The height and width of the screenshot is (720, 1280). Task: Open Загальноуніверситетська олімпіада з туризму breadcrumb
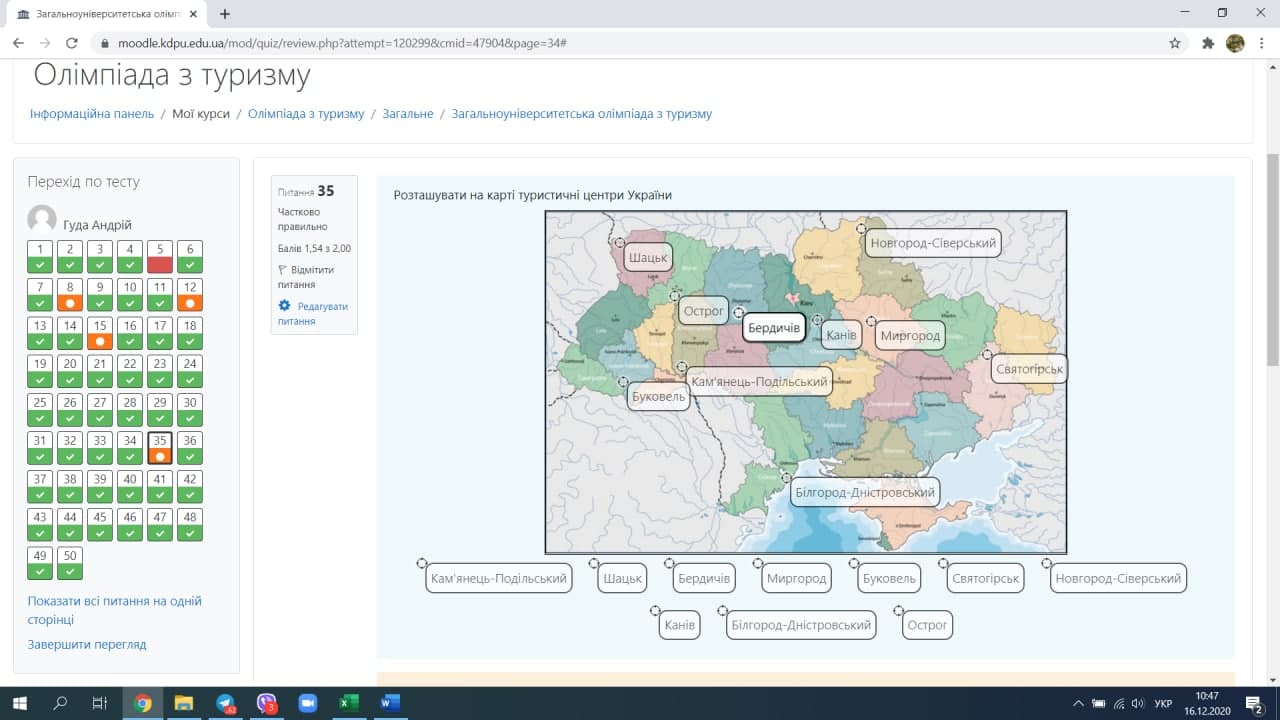[x=582, y=114]
